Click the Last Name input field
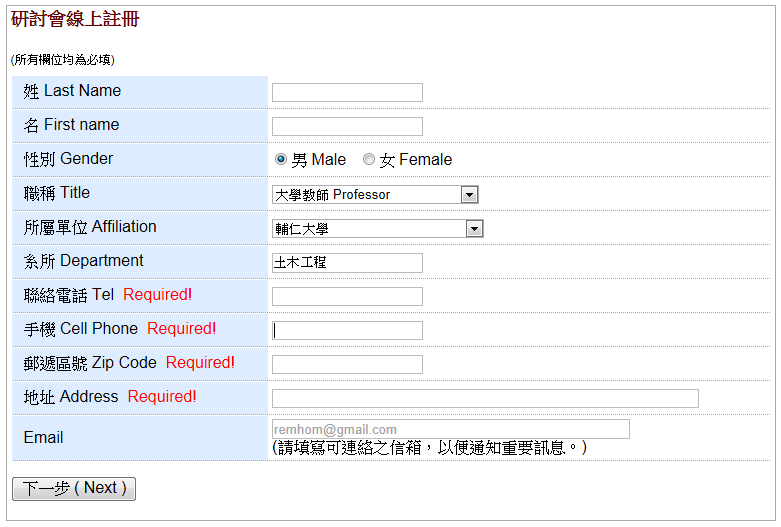The width and height of the screenshot is (781, 527). [x=347, y=93]
